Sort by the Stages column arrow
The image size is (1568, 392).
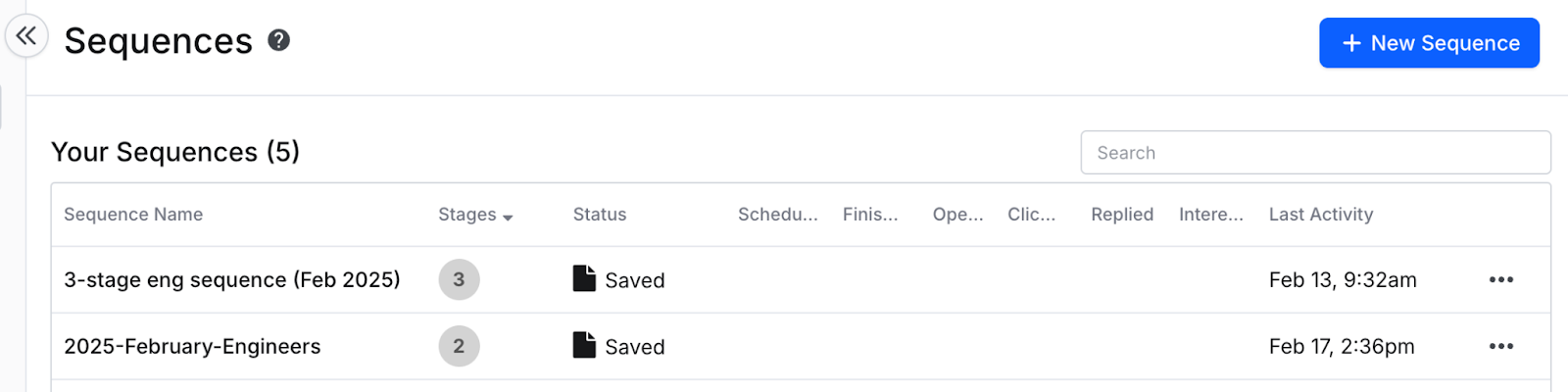(x=508, y=218)
